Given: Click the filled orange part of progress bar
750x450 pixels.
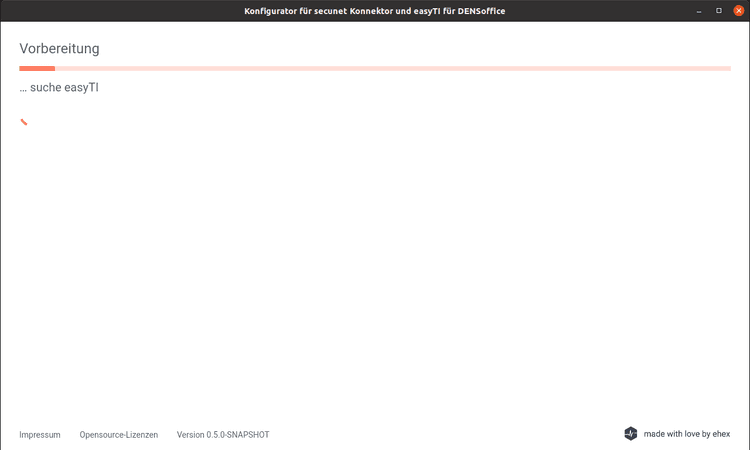Looking at the screenshot, I should (37, 68).
